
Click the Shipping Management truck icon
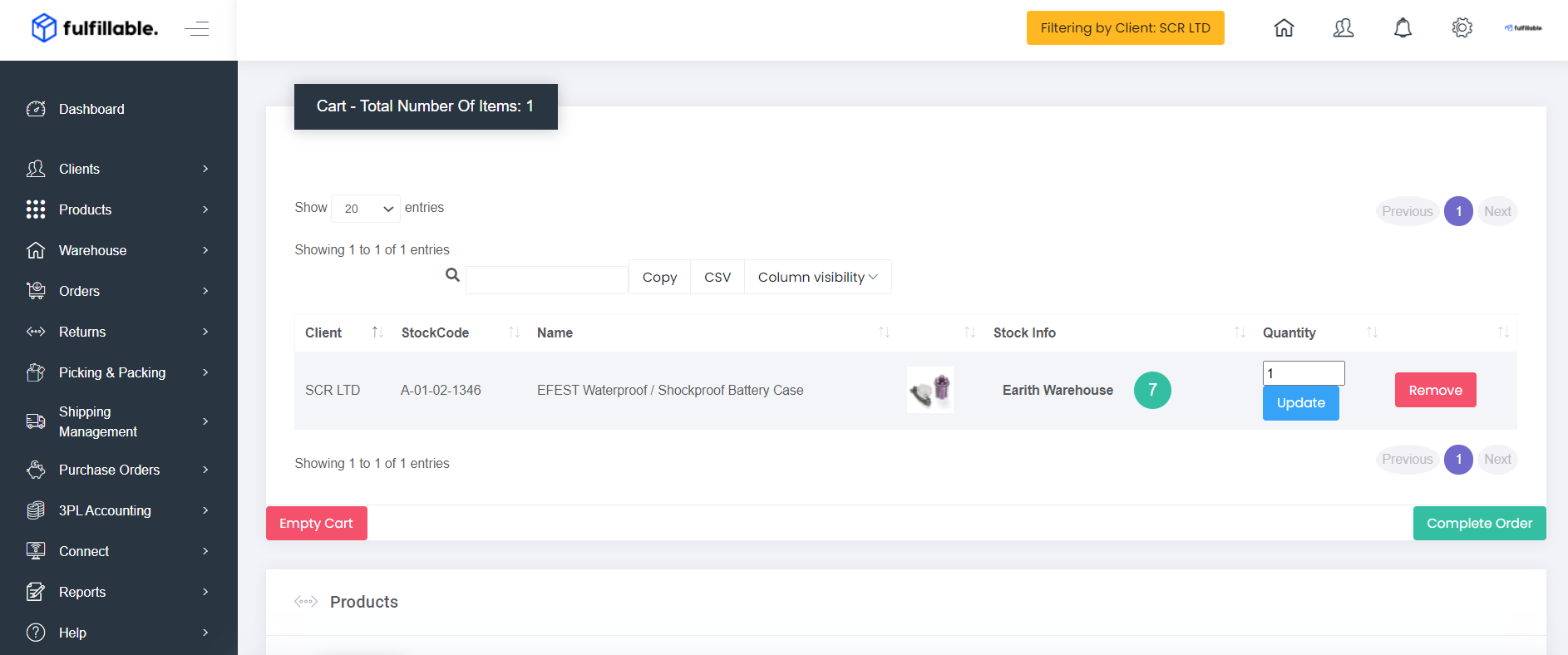[36, 421]
